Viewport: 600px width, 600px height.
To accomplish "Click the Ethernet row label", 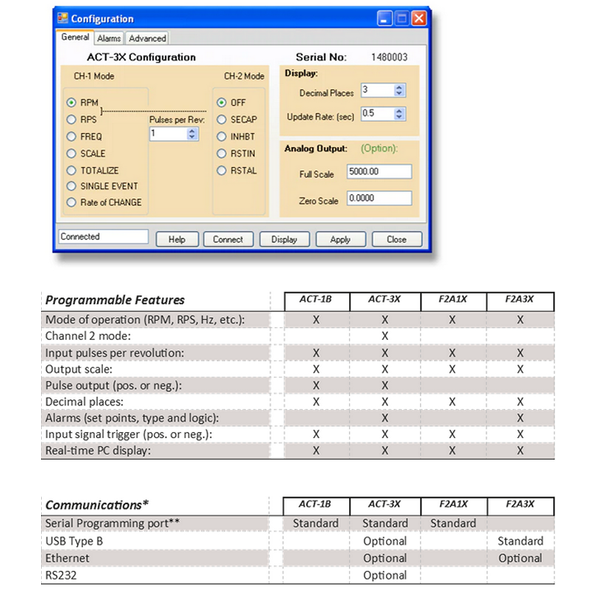I will 67,558.
